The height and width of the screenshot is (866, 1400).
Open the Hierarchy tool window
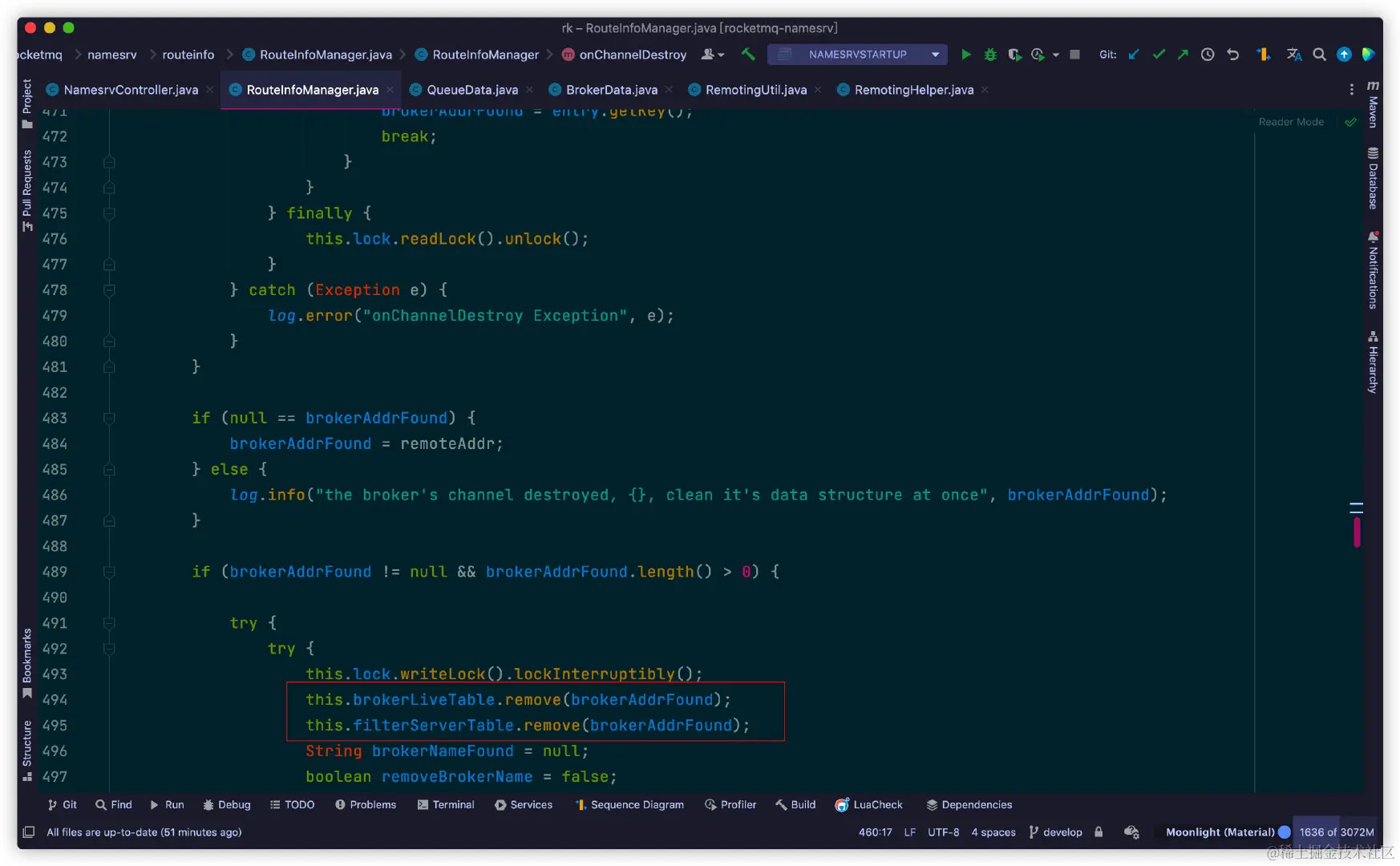1373,362
